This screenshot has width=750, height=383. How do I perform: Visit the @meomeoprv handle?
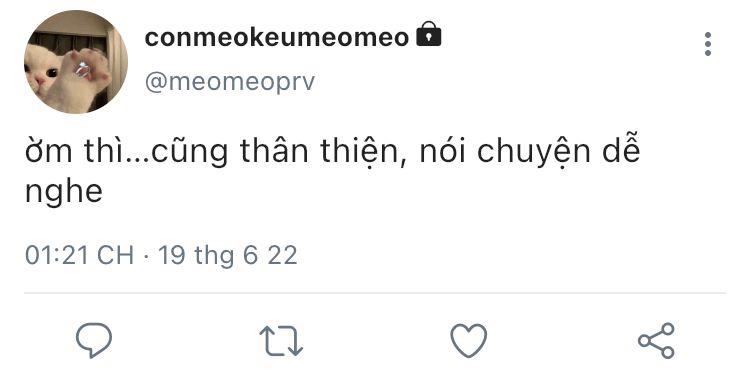pyautogui.click(x=230, y=81)
